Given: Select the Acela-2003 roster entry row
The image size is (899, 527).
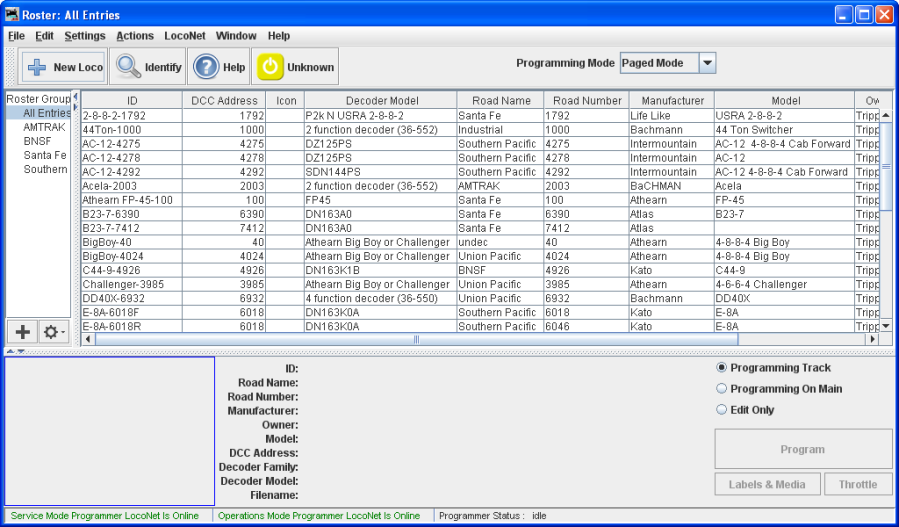Looking at the screenshot, I should coord(130,186).
